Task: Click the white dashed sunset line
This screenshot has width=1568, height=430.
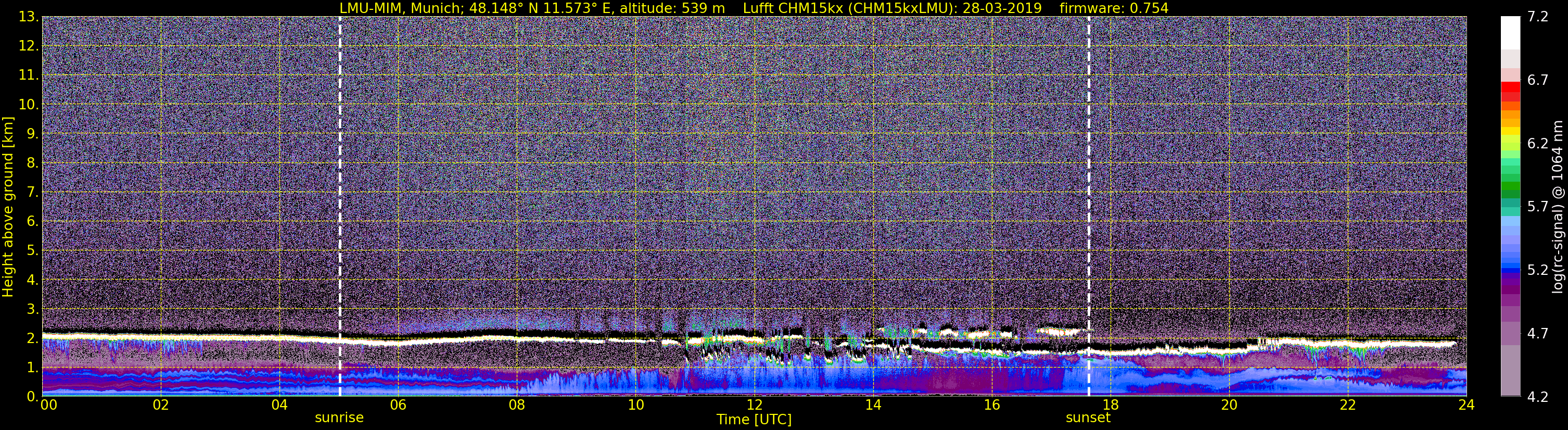Action: click(x=1088, y=207)
